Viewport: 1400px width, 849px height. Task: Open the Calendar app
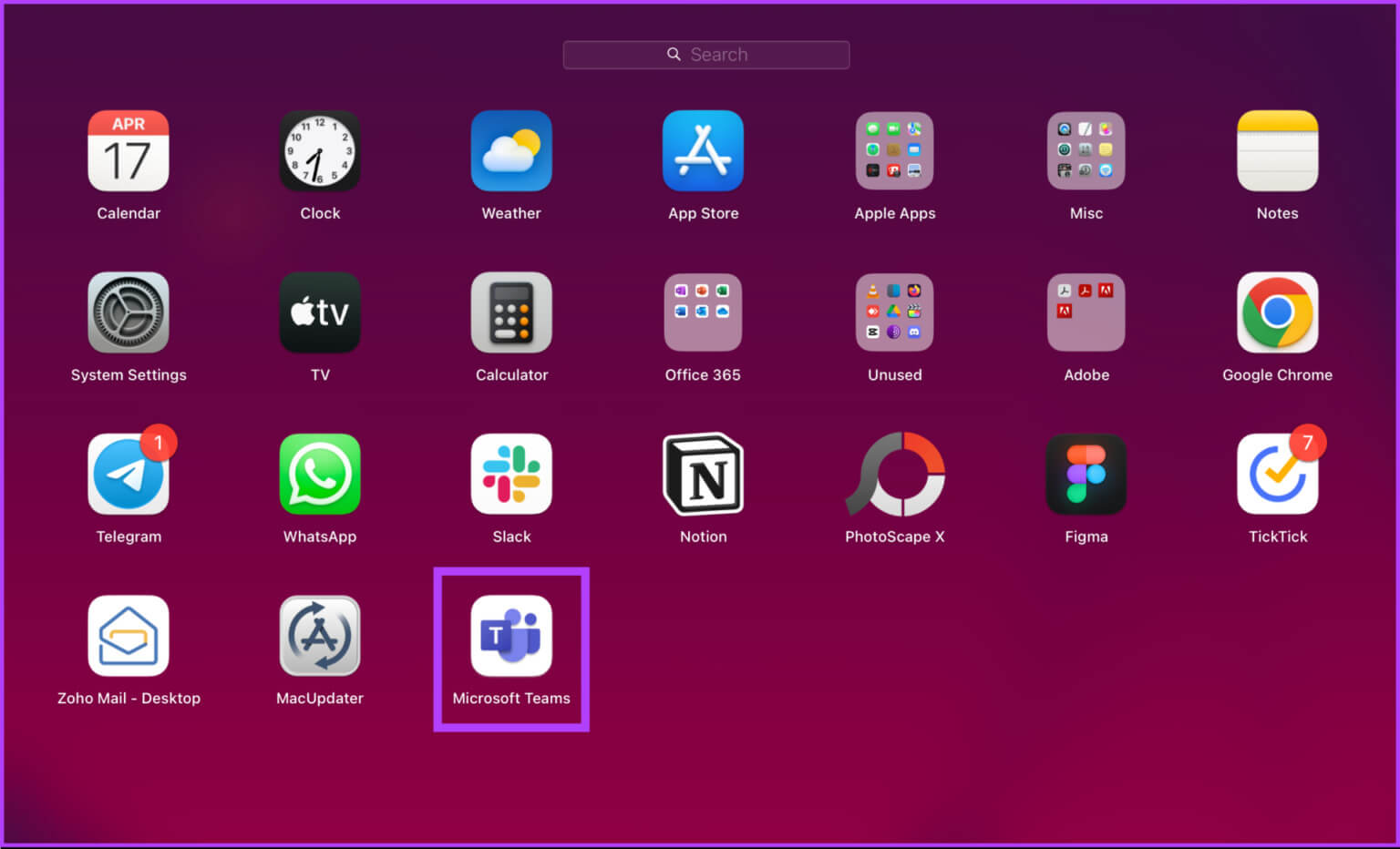129,151
